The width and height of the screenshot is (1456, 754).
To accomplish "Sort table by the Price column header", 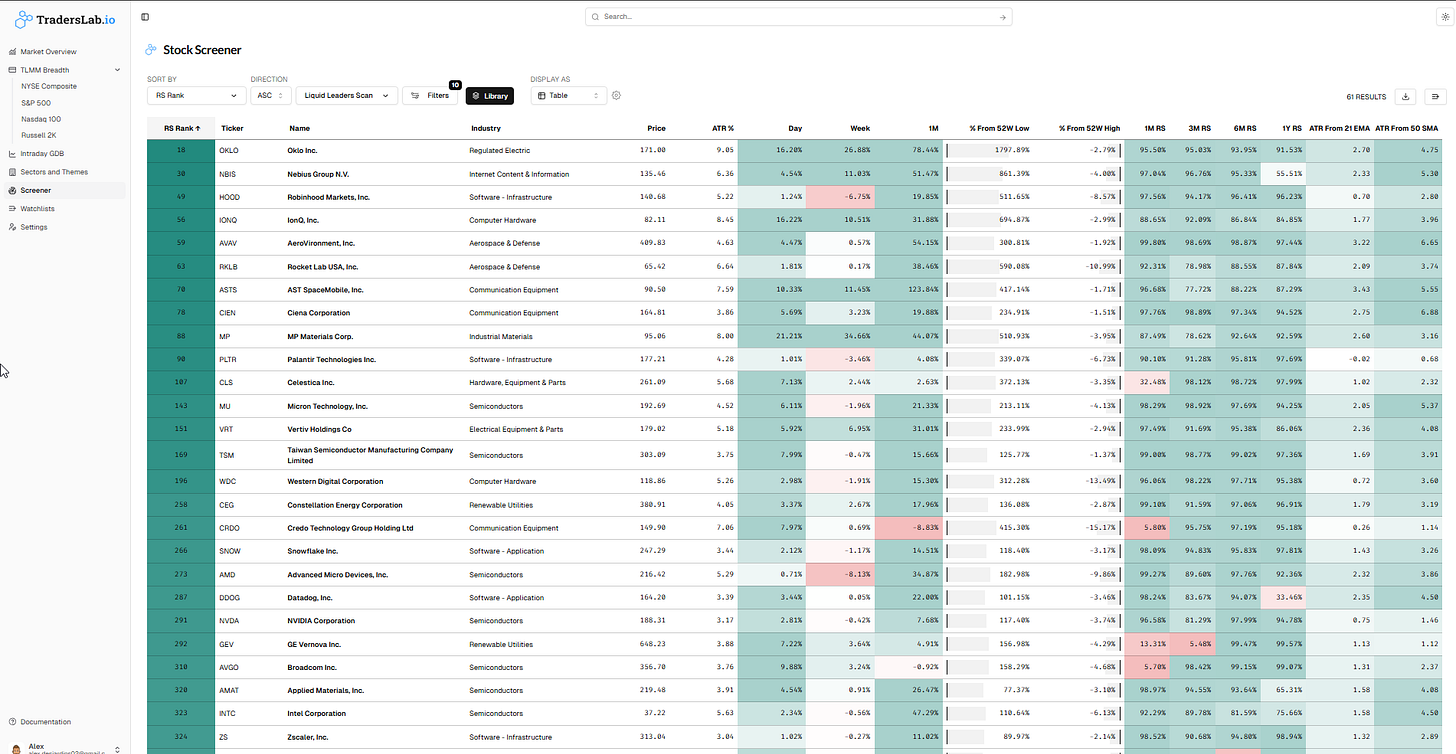I will (x=656, y=128).
